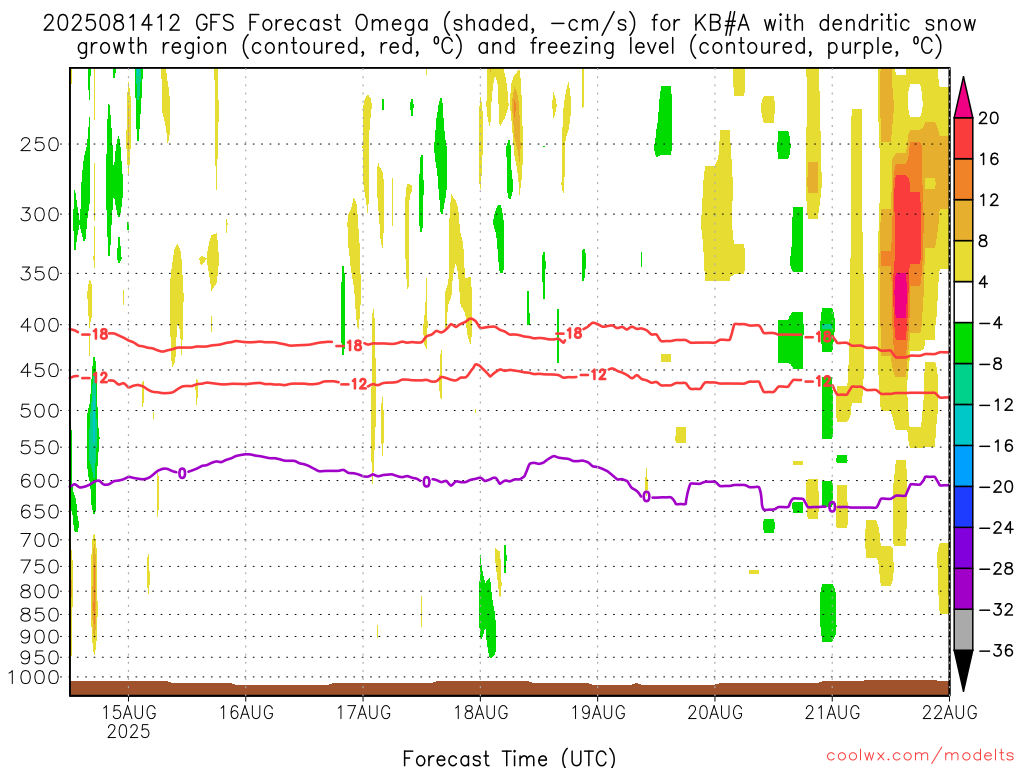The width and height of the screenshot is (1024, 768).
Task: Select the 400 pressure level label
Action: [x=40, y=325]
